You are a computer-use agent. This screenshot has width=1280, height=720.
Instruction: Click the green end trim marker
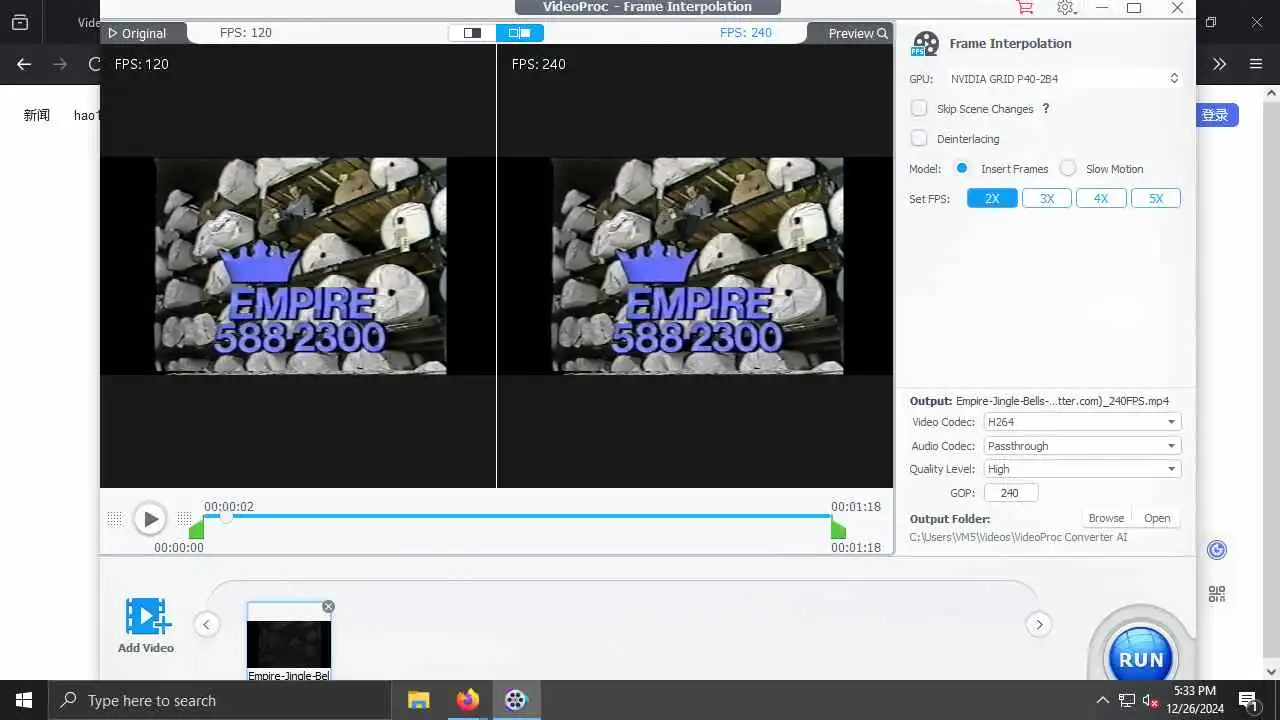(838, 529)
